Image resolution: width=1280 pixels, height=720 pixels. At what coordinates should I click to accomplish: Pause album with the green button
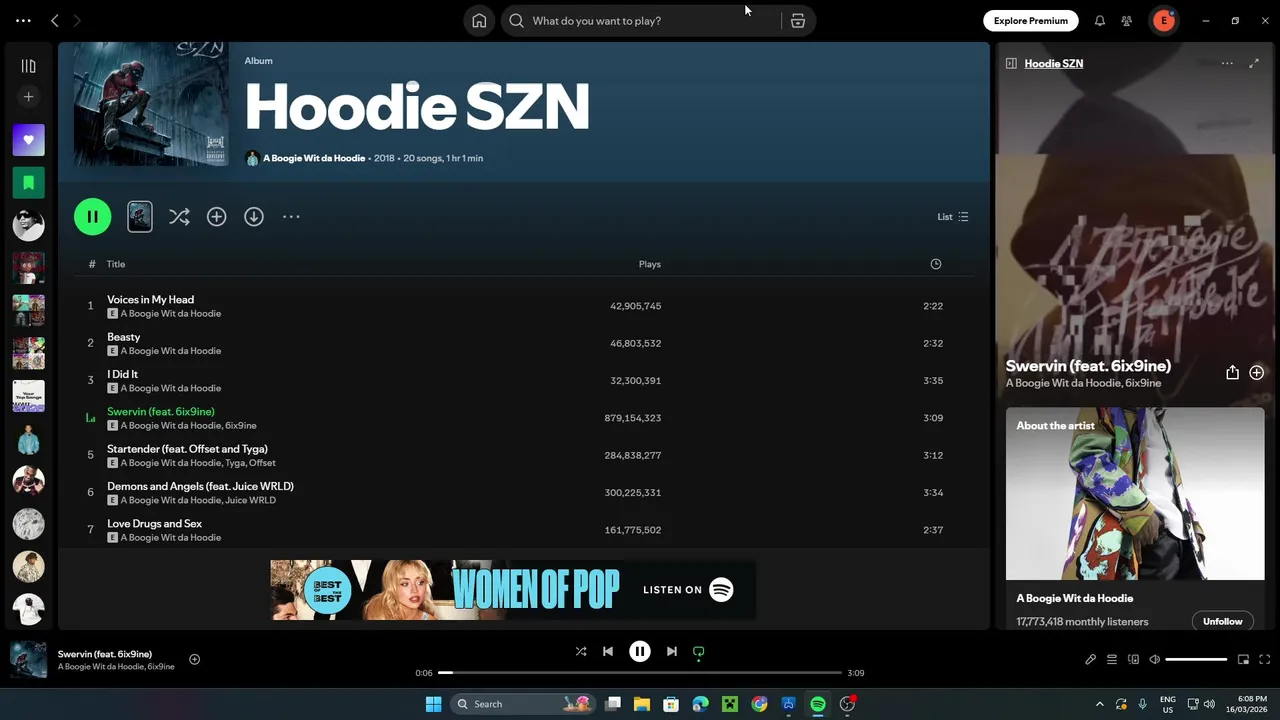pyautogui.click(x=92, y=216)
